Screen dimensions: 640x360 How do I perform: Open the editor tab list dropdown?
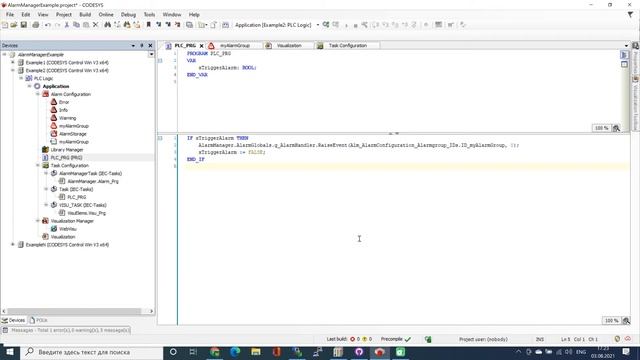click(x=627, y=46)
